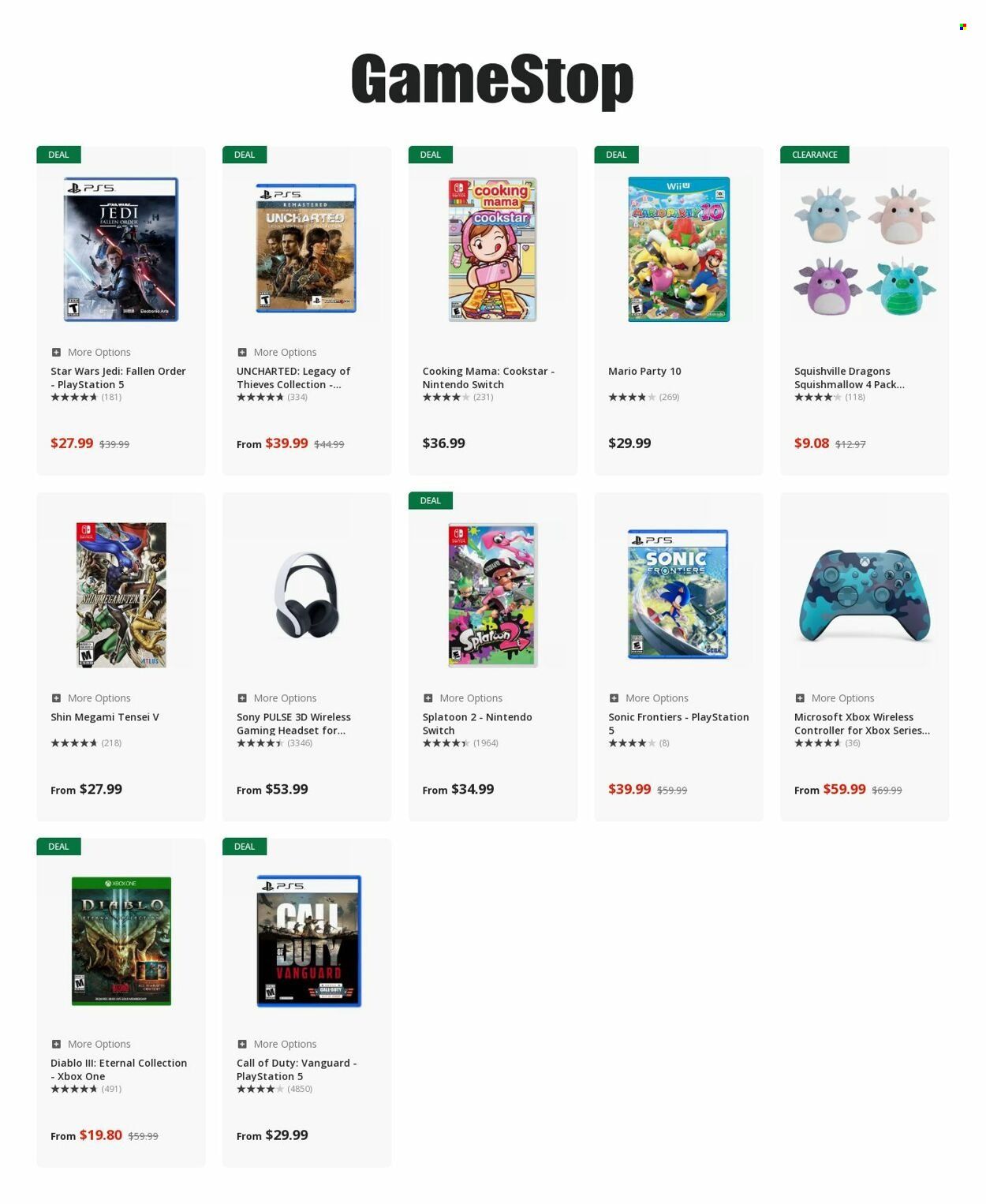This screenshot has width=986, height=1204.
Task: Click the star rating for Sonic Frontiers
Action: click(631, 743)
